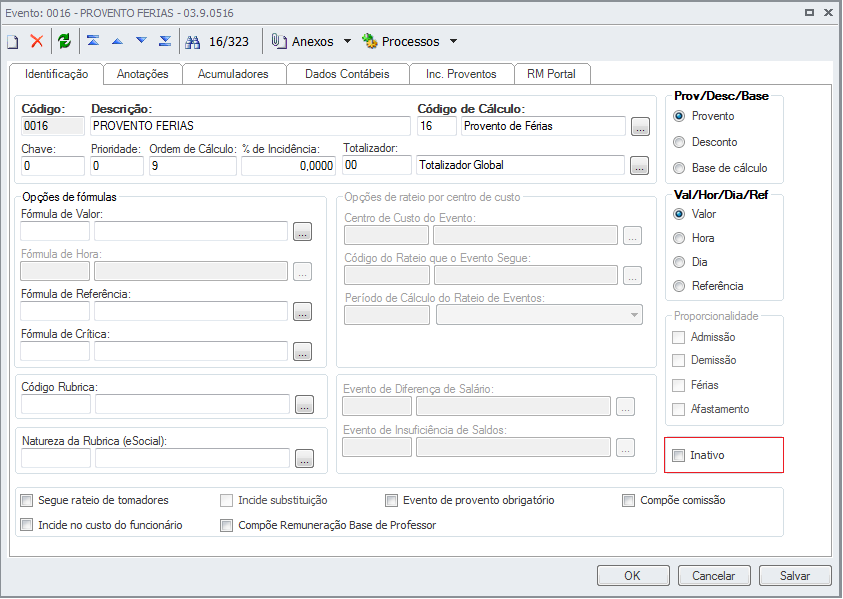Viewport: 843px width, 599px height.
Task: Open lookup for Código de Cálculo
Action: [x=640, y=127]
